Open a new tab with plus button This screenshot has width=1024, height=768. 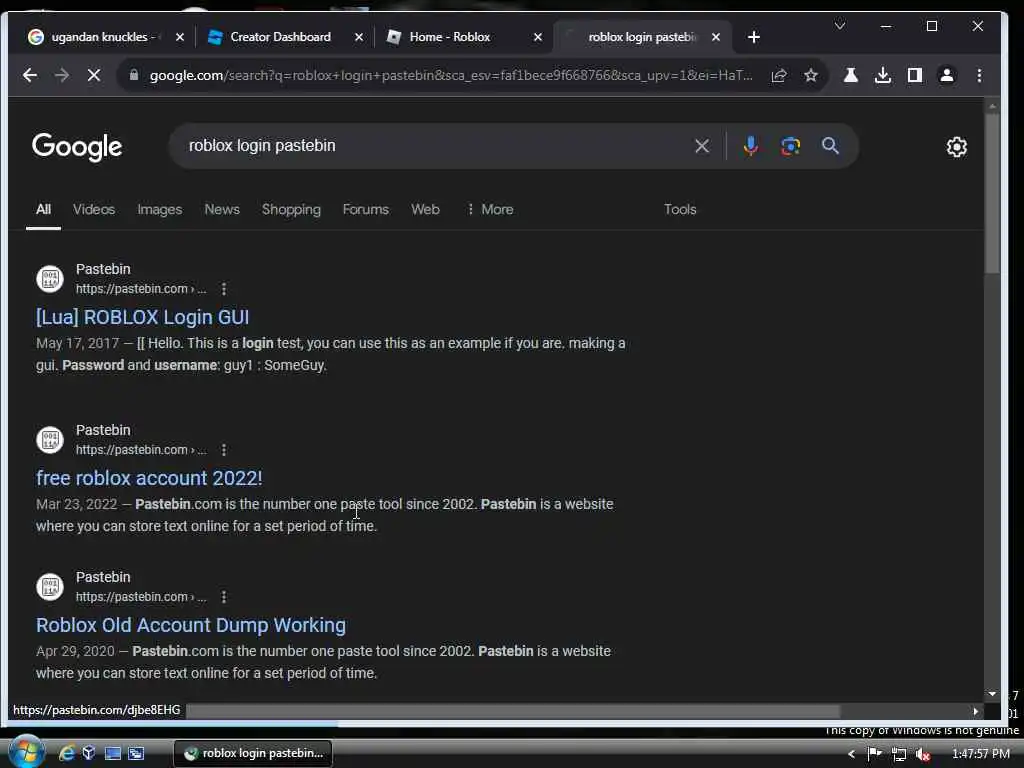click(x=754, y=37)
